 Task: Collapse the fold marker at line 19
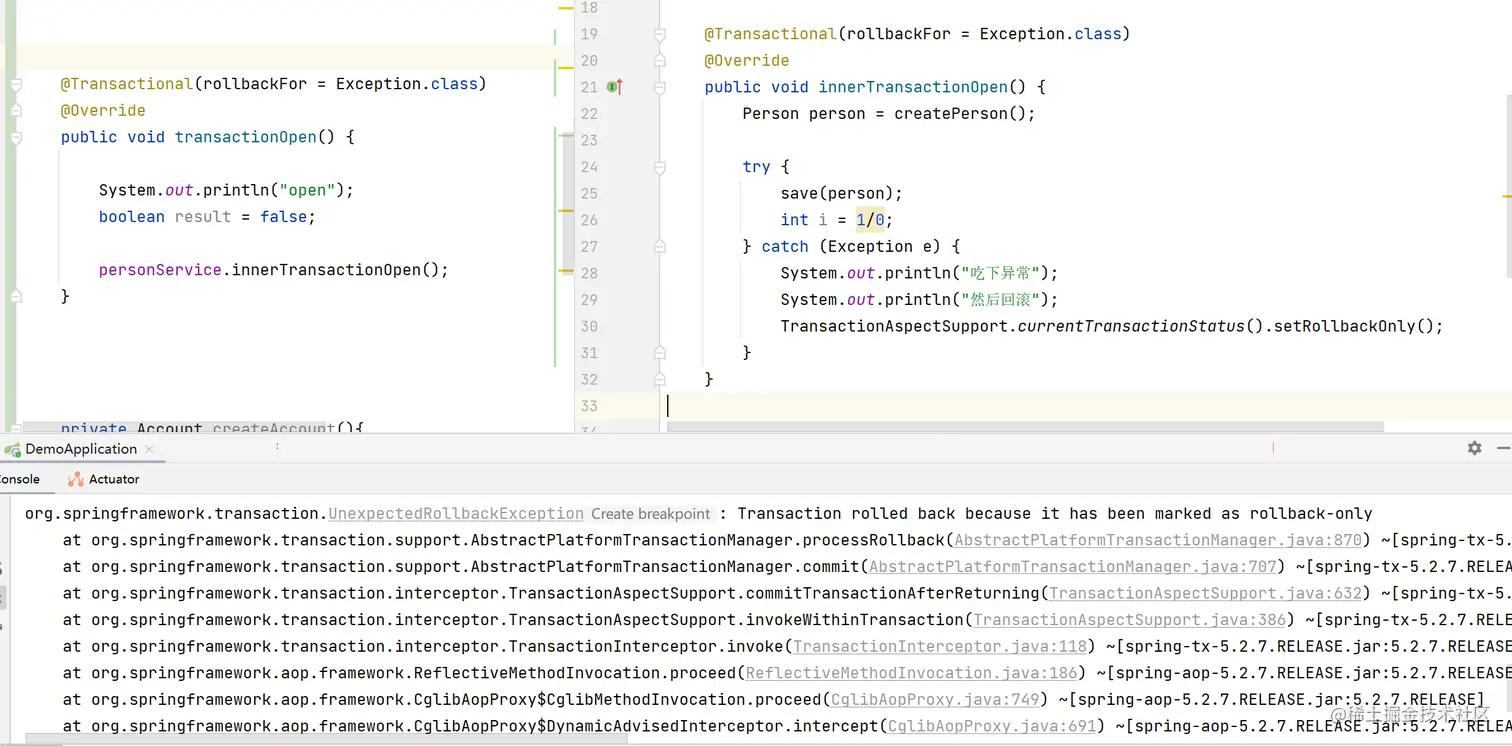click(659, 34)
